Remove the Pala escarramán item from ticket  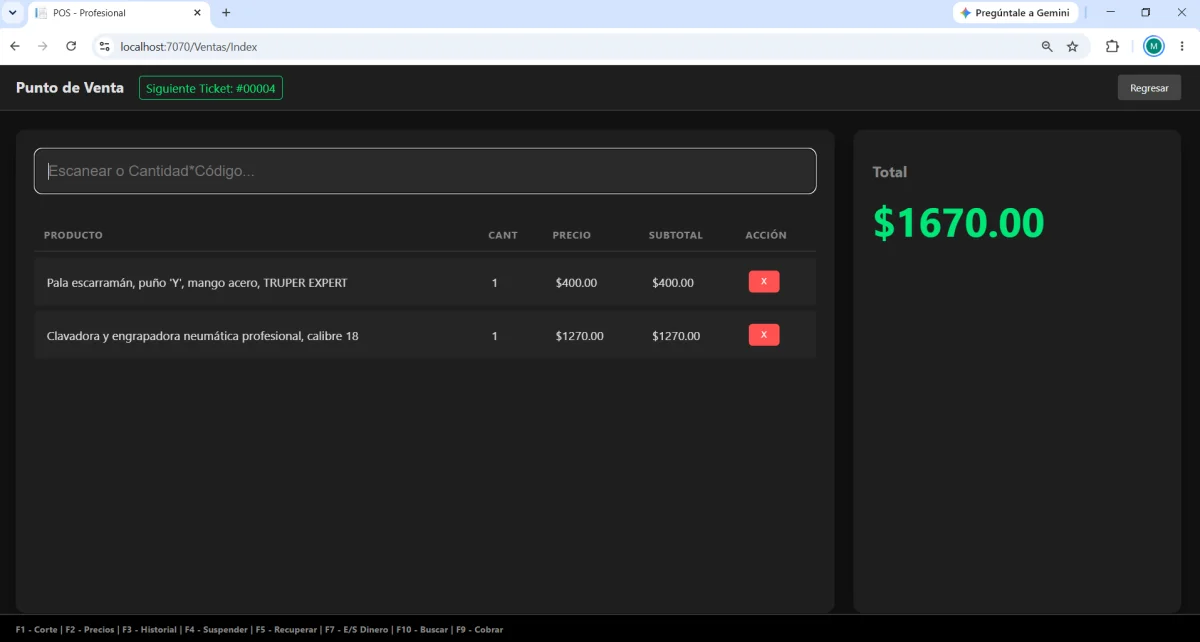[x=764, y=282]
